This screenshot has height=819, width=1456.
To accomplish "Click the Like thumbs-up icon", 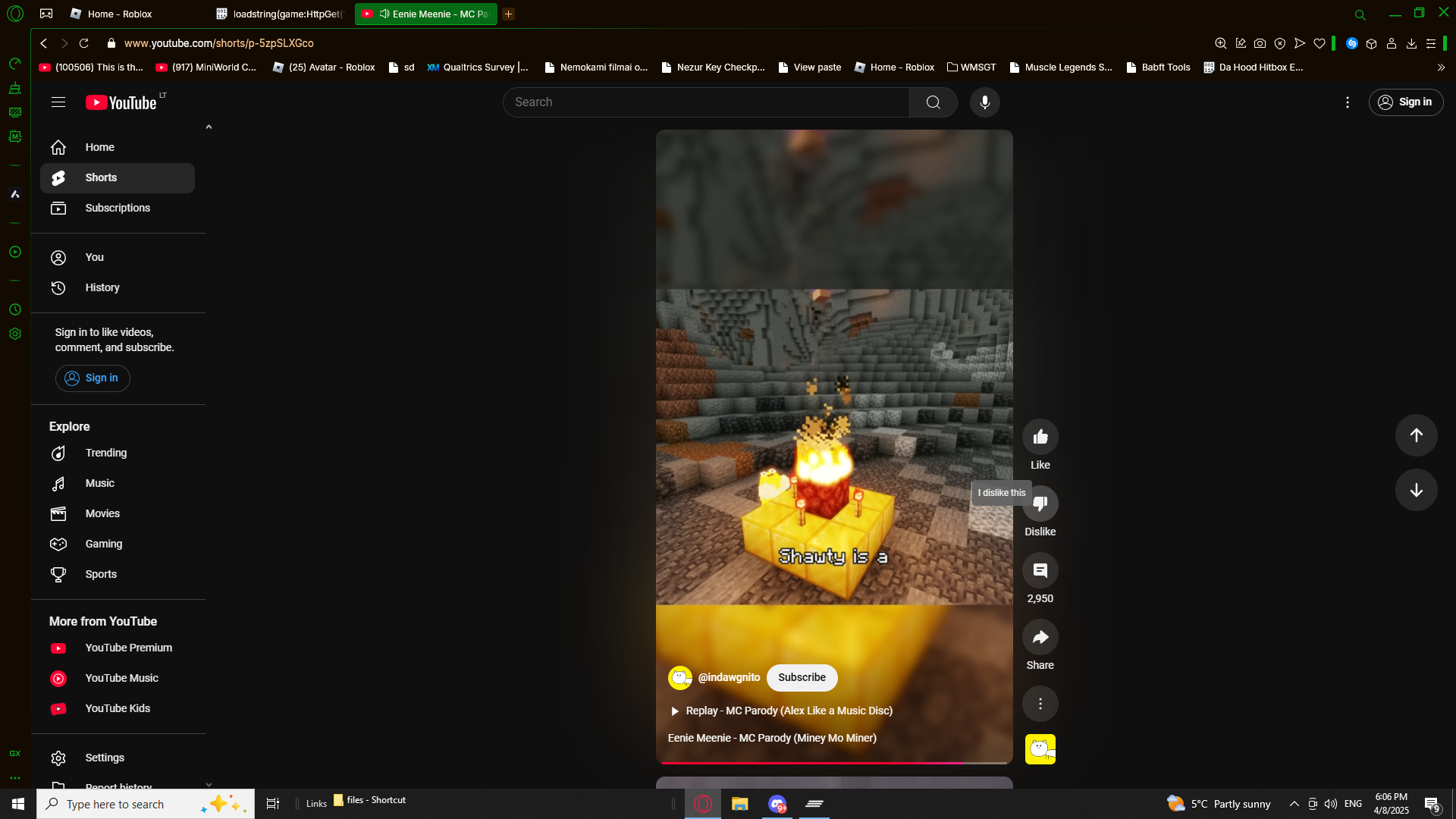I will tap(1040, 437).
